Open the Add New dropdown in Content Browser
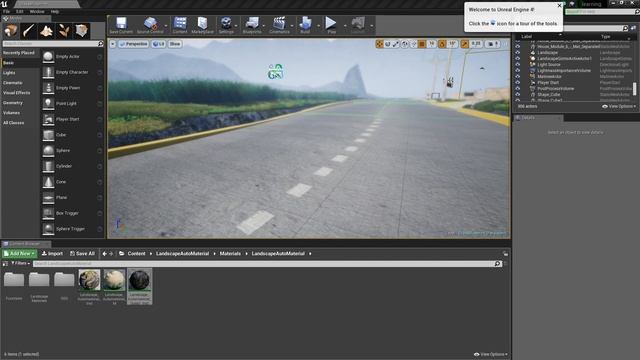 19,253
